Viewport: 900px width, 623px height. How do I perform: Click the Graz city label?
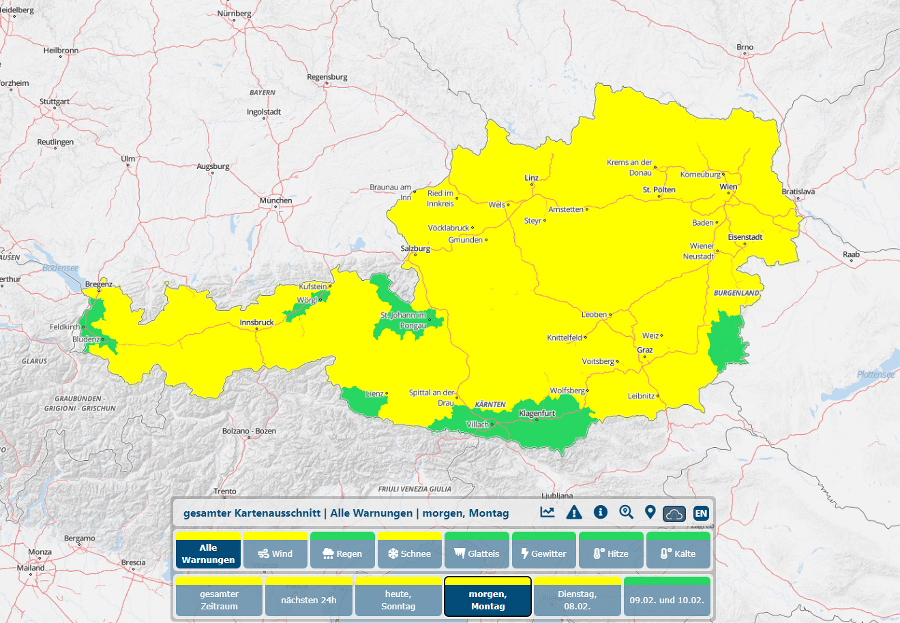coord(645,350)
